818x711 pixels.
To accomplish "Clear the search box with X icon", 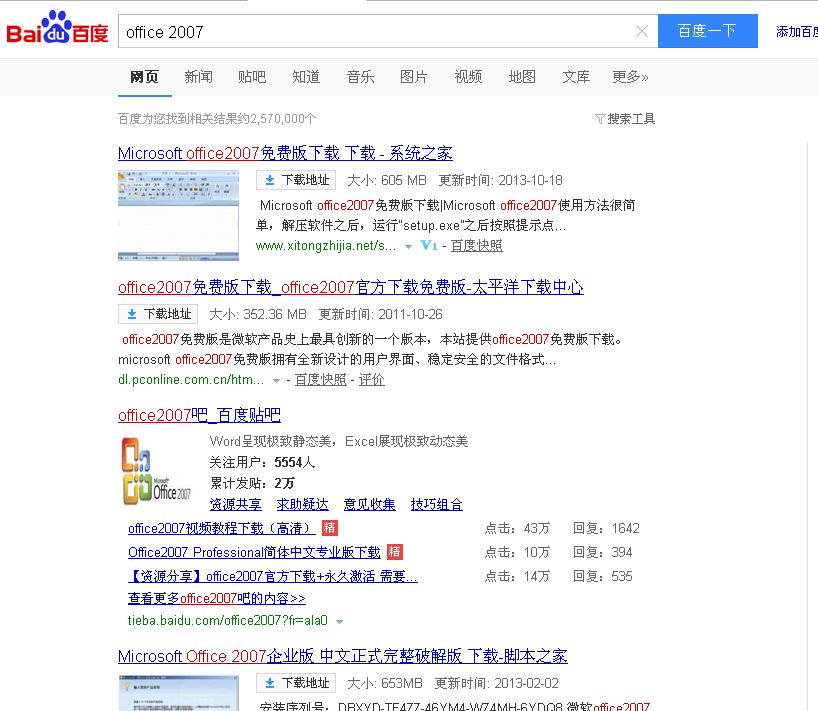I will pyautogui.click(x=642, y=31).
